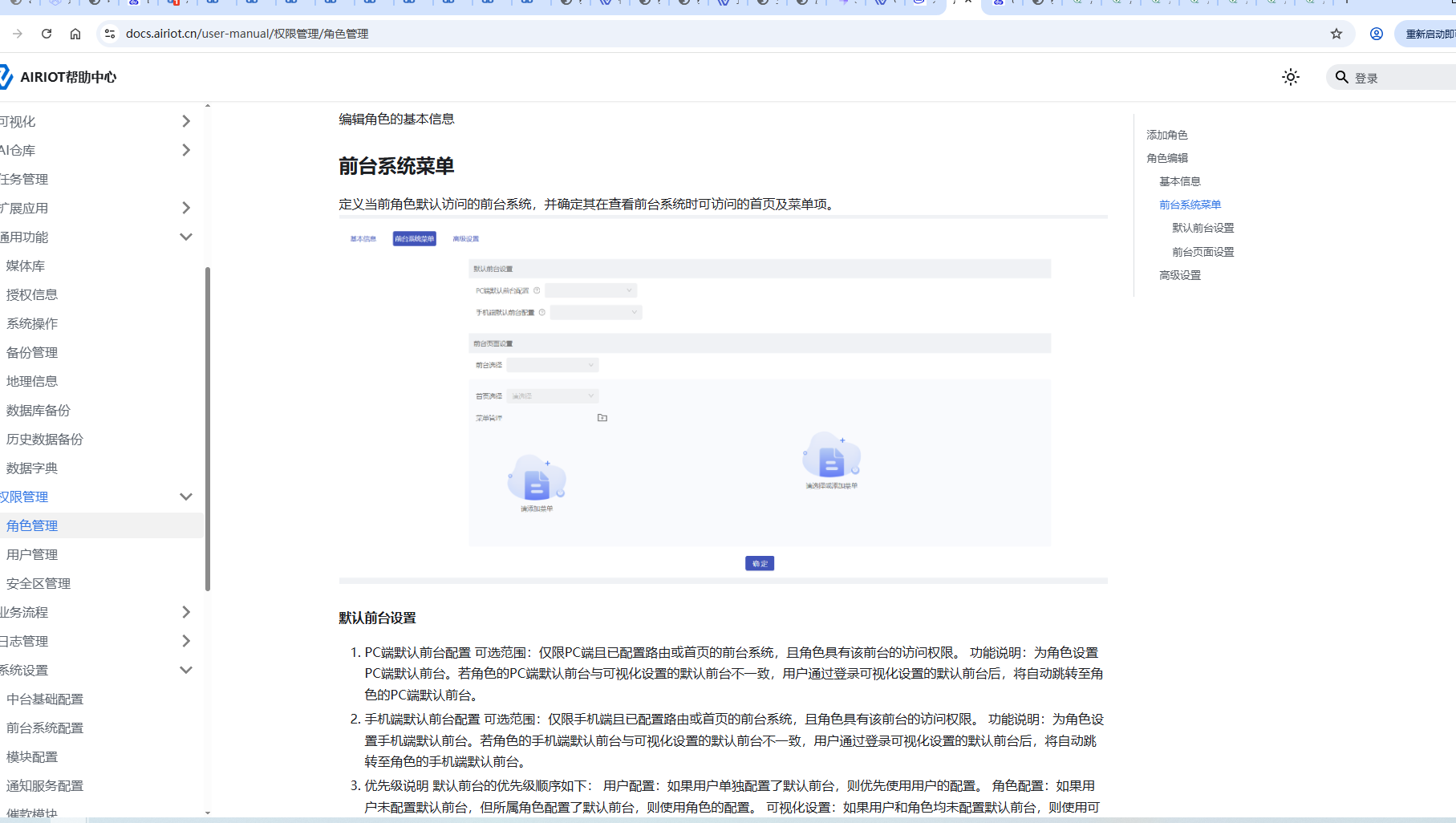The image size is (1456, 823).
Task: Expand the AI仓库 sidebar section
Action: 185,150
